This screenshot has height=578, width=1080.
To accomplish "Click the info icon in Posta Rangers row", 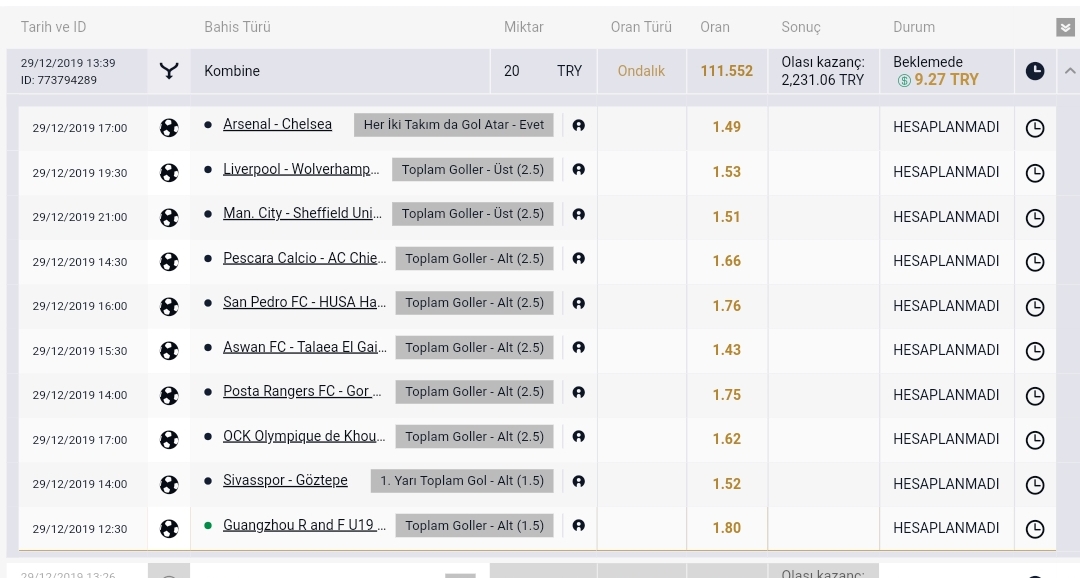I will (579, 391).
